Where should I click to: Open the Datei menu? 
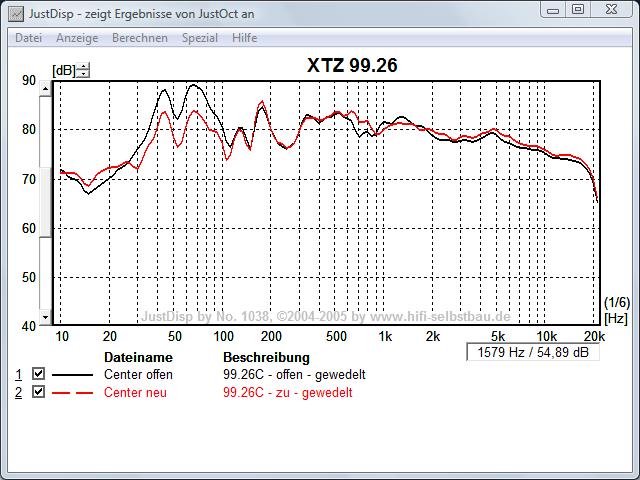tap(28, 38)
